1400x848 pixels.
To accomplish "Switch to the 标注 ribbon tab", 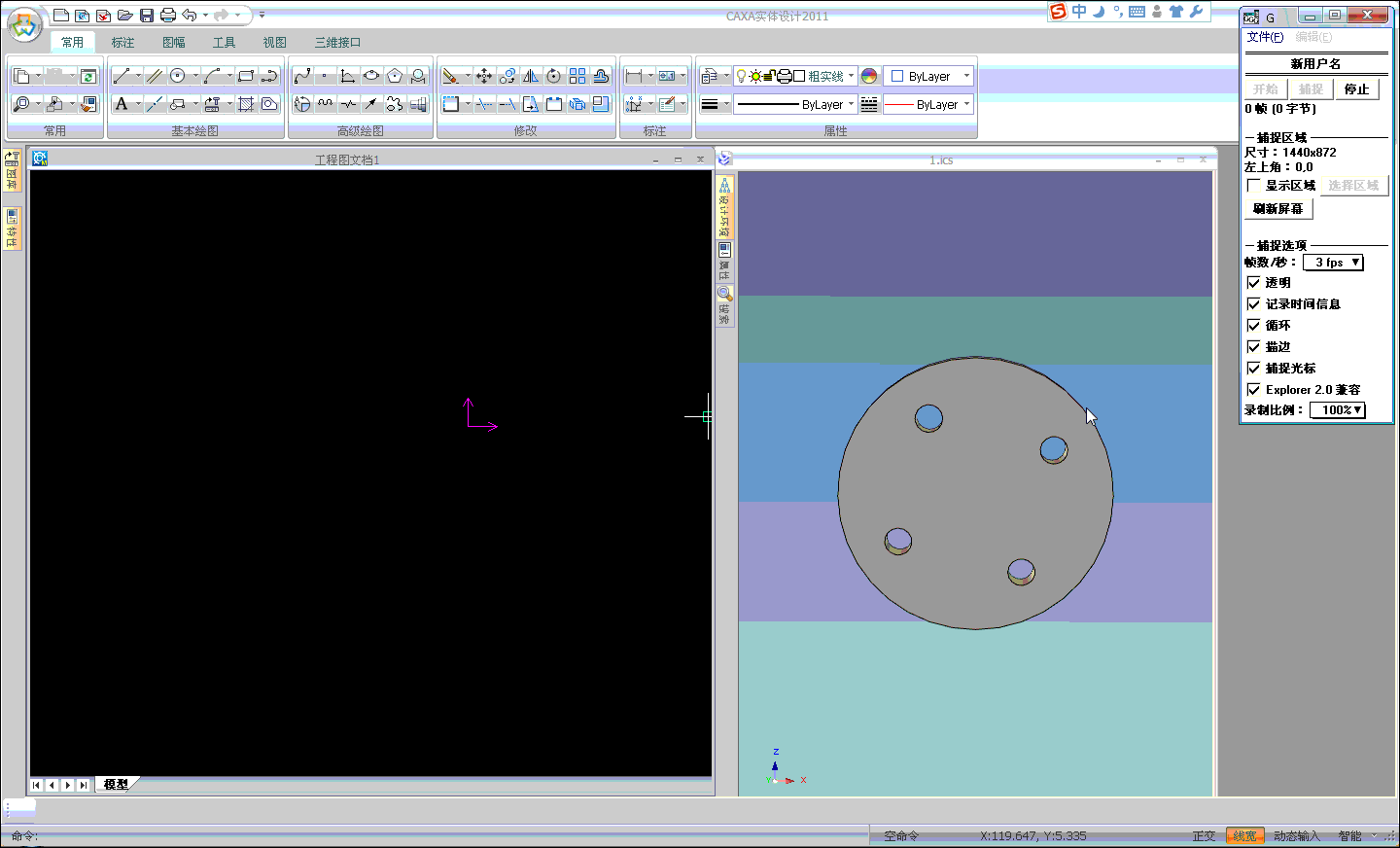I will click(x=122, y=43).
